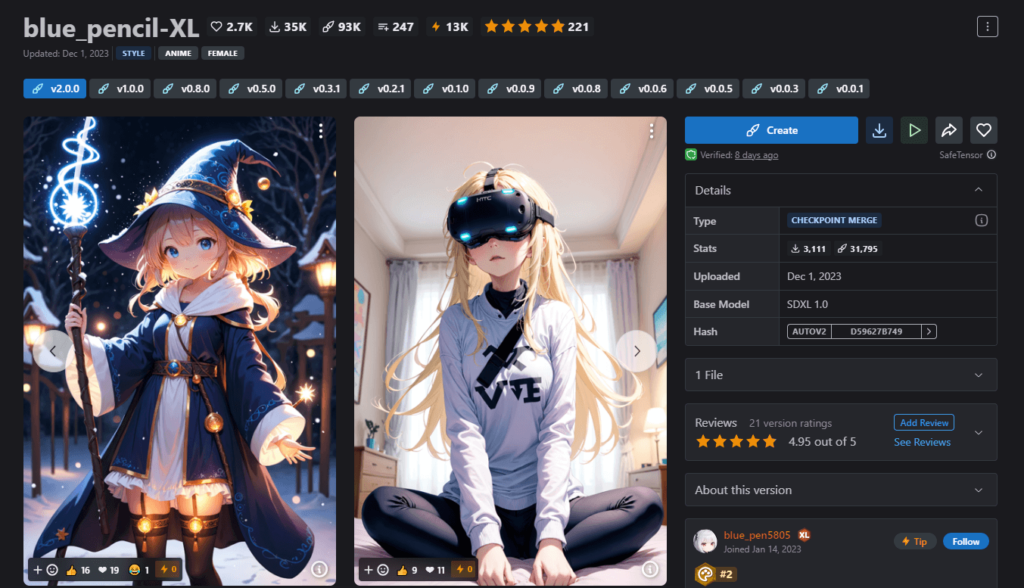Expand the 1 File section
Screen dimensions: 1024x588
pos(977,375)
